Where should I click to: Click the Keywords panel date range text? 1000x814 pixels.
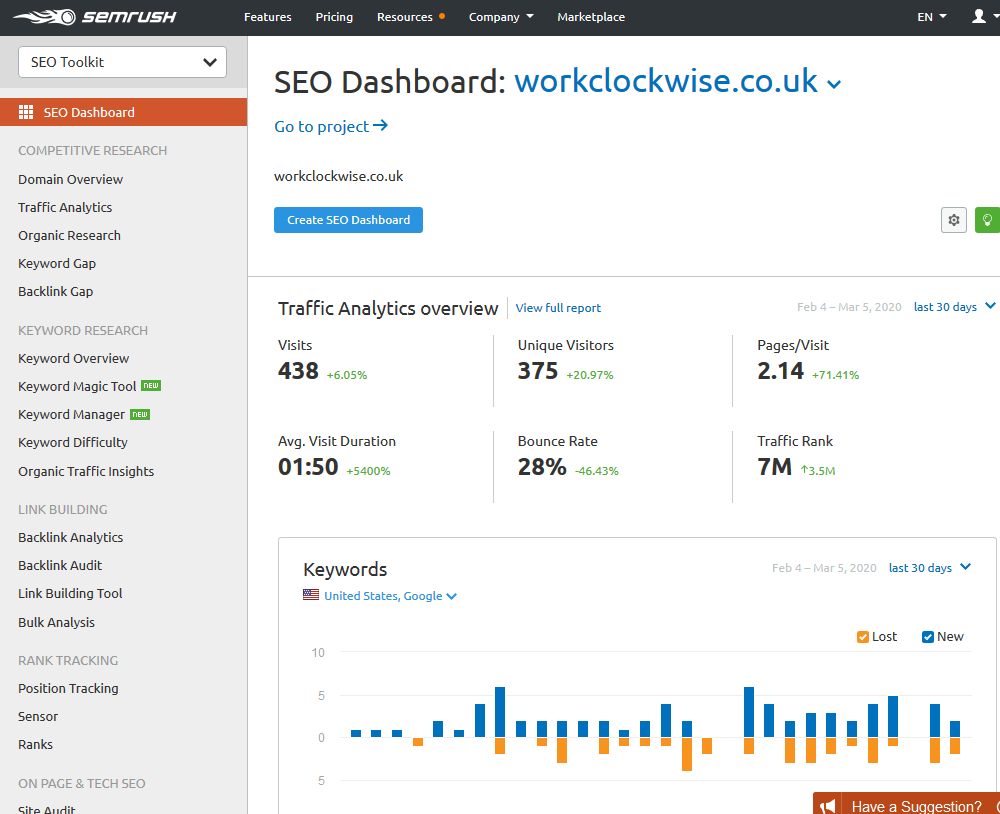pyautogui.click(x=824, y=568)
